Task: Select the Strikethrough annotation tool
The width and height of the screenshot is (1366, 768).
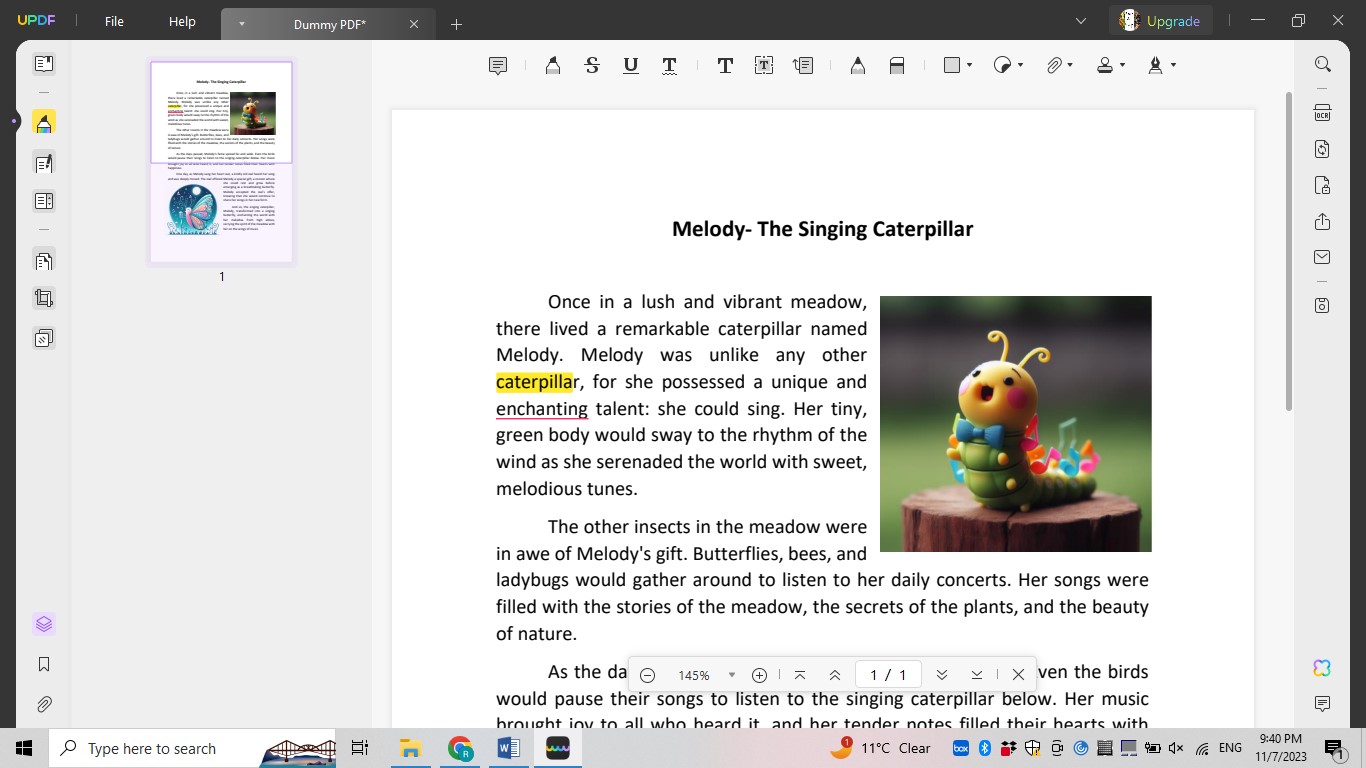Action: click(591, 64)
